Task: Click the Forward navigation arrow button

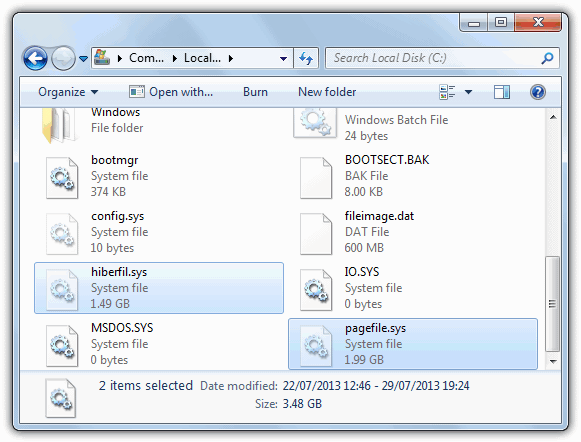Action: click(x=63, y=59)
